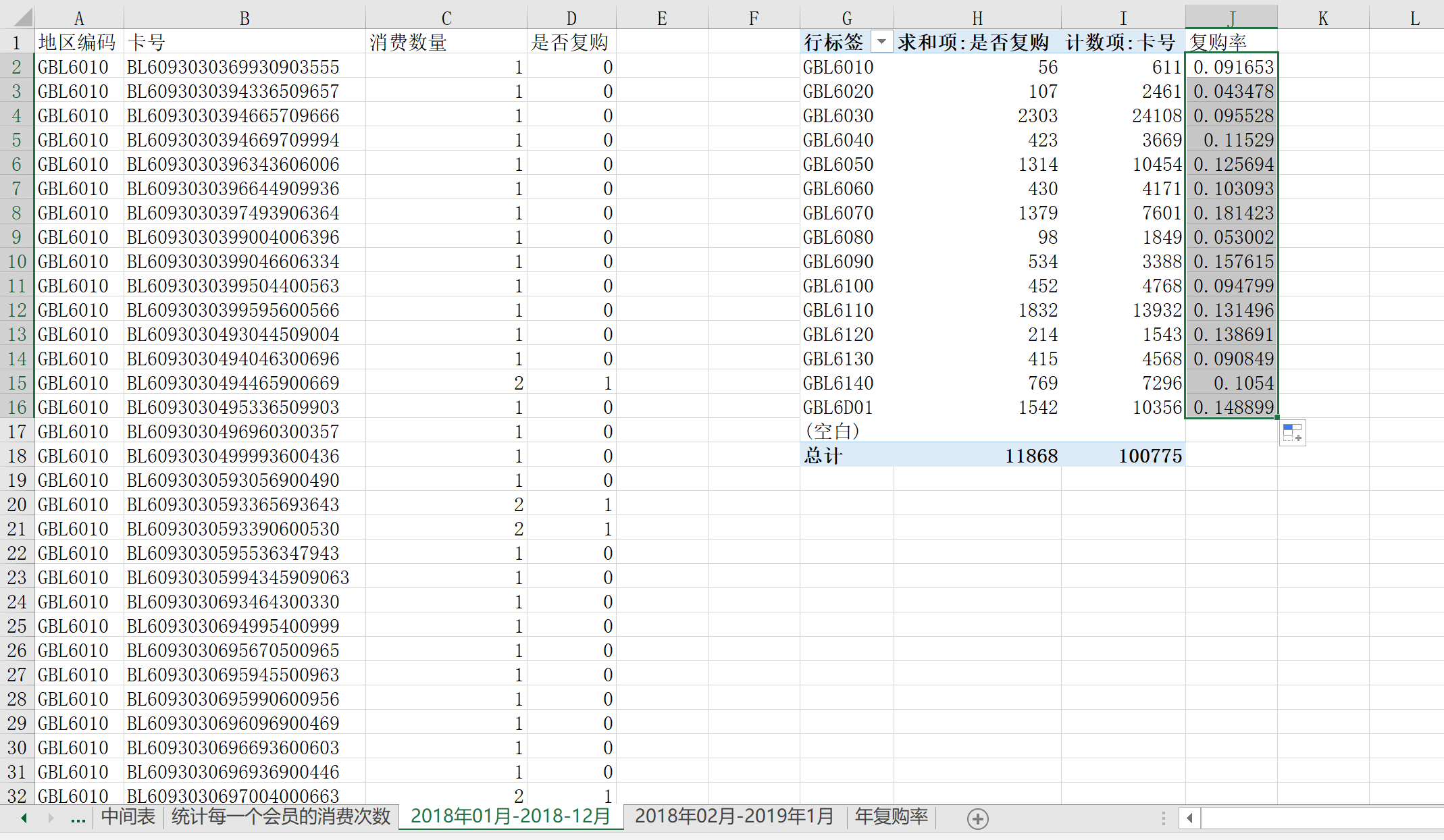This screenshot has height=840, width=1444.
Task: Switch to the 中间表 sheet tab
Action: pos(128,816)
